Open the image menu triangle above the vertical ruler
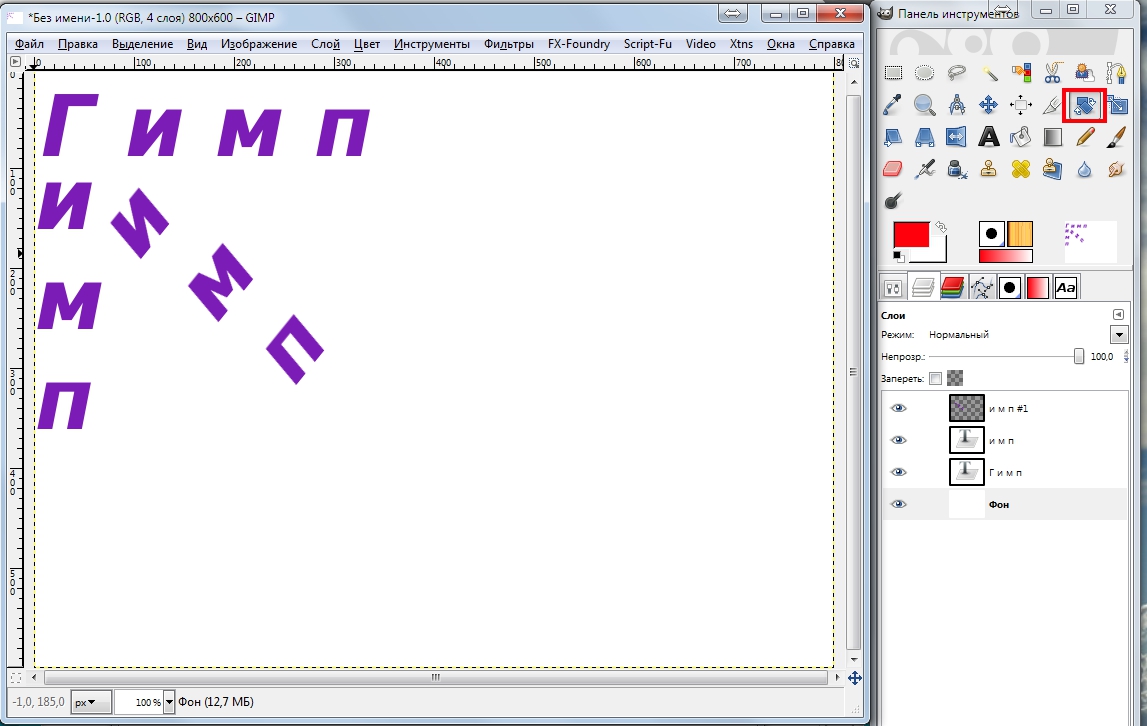 (15, 62)
